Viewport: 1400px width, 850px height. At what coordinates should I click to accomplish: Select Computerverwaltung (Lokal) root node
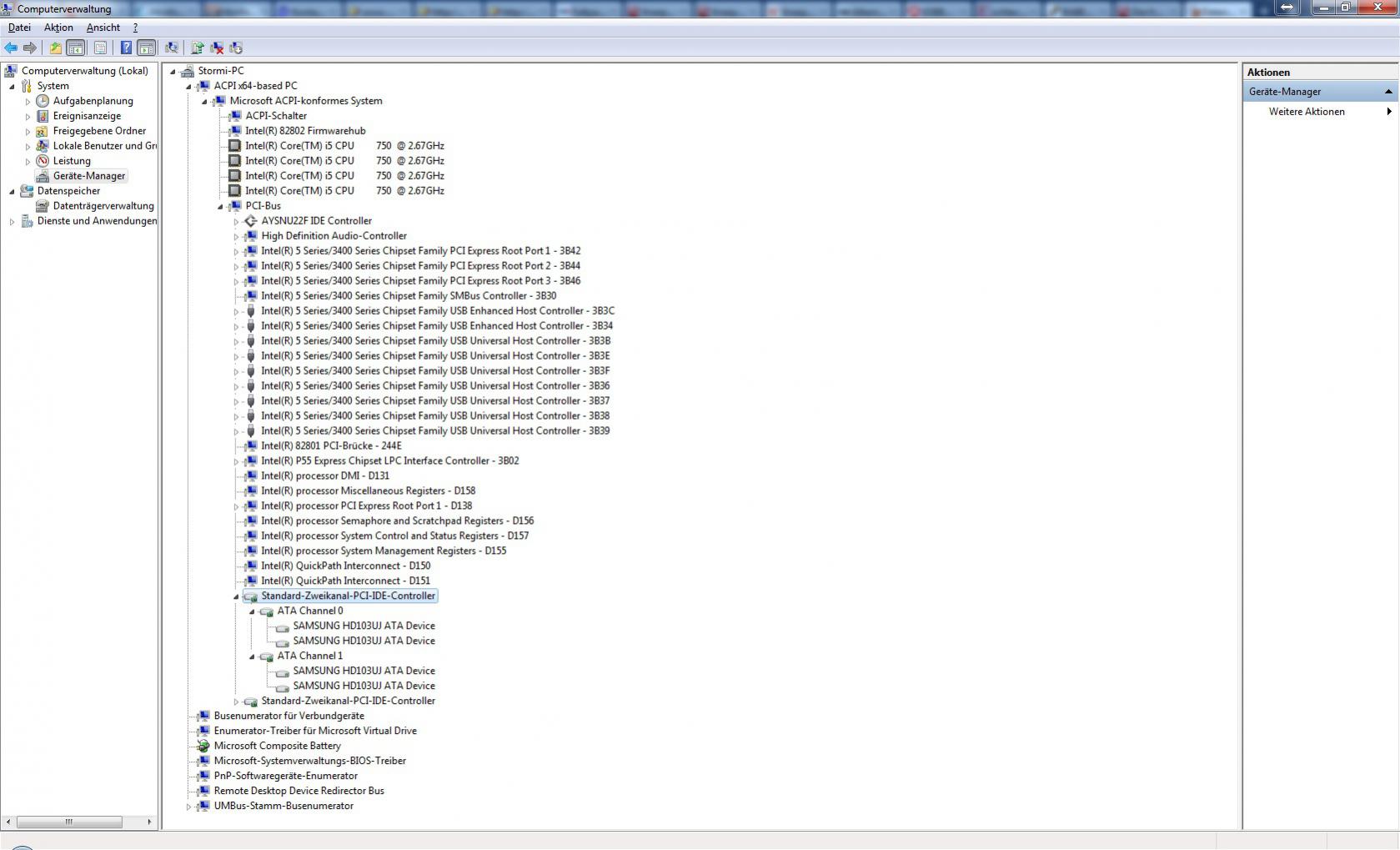tap(84, 71)
